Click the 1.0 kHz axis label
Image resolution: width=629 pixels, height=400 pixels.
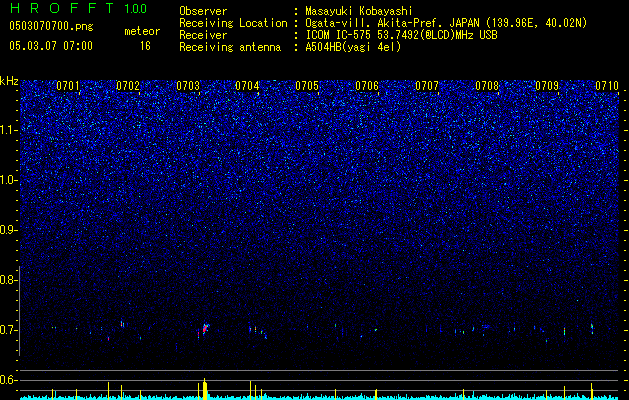[9, 180]
